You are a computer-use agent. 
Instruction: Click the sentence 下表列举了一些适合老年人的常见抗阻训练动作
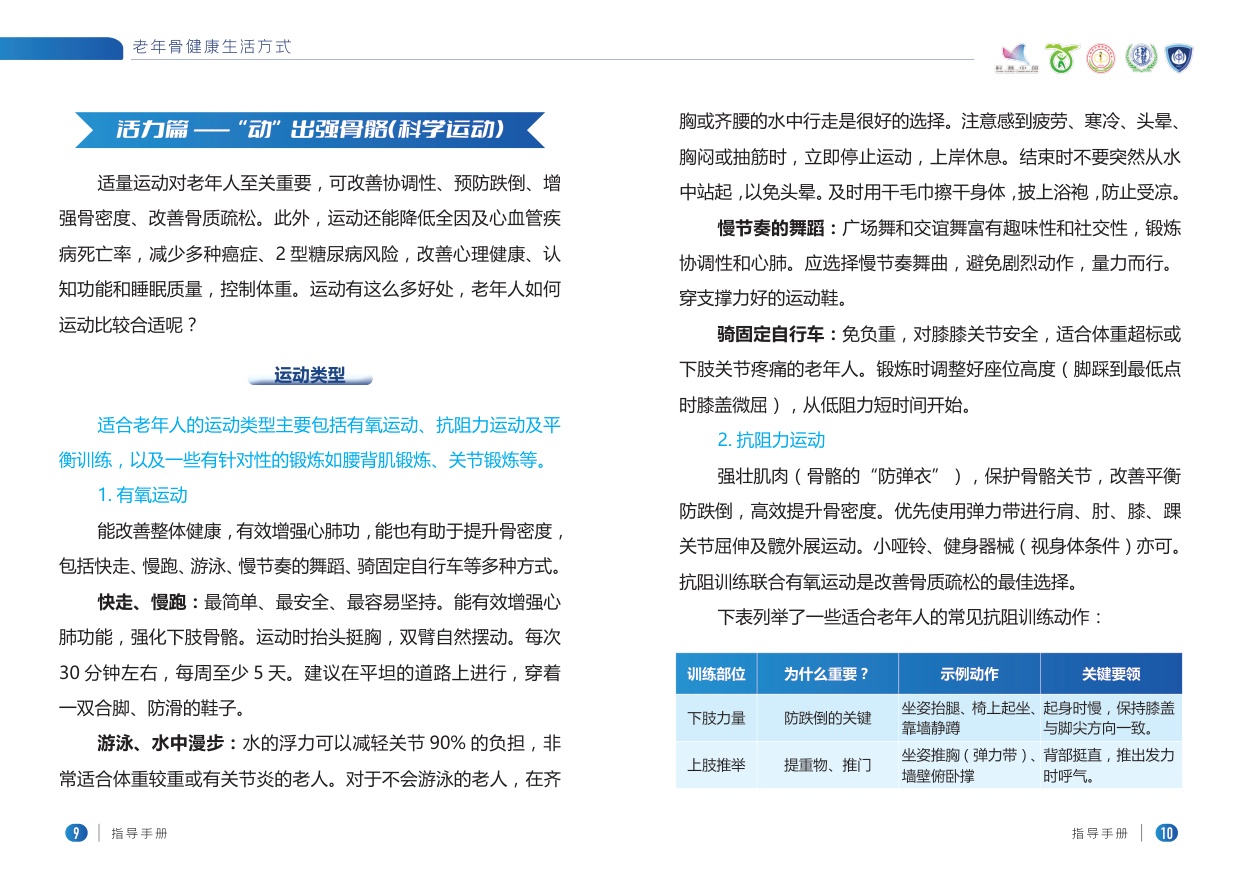pos(911,616)
